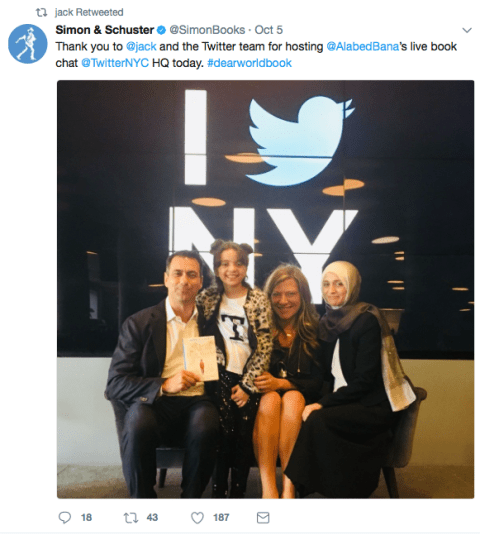Click the 'jack Retweeted' label
This screenshot has height=535, width=480.
(x=89, y=13)
